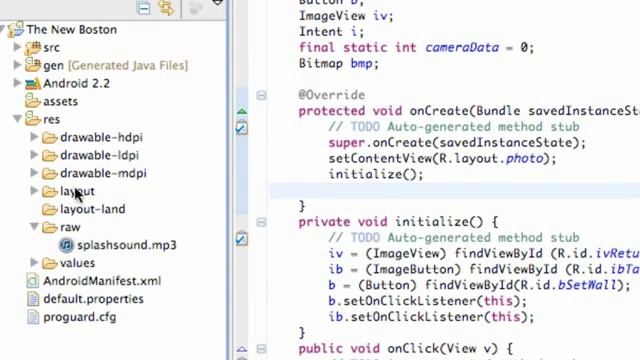Select the Android 2.2 label
This screenshot has width=640, height=360.
tap(77, 84)
